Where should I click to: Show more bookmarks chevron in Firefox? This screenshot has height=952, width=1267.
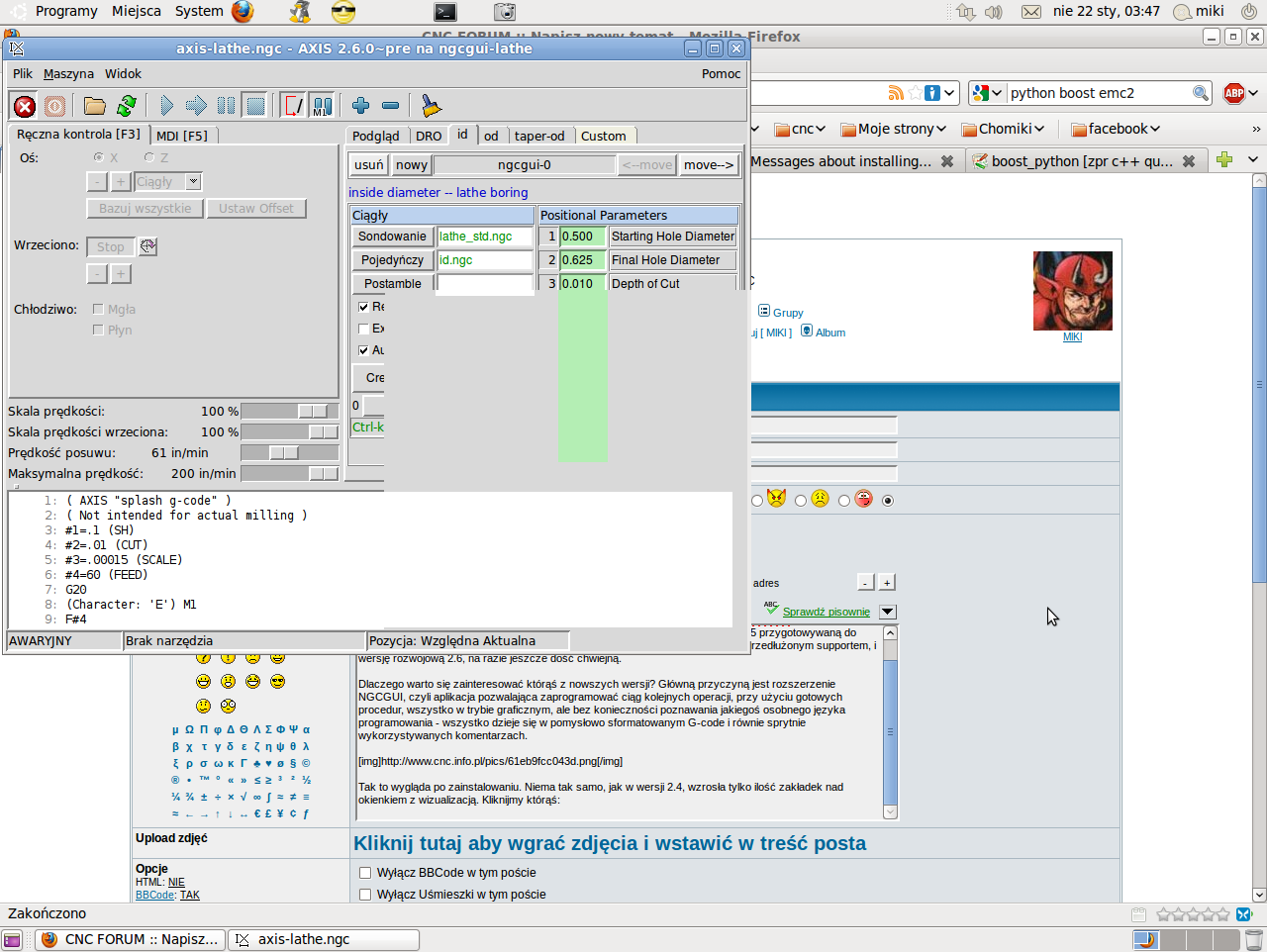coord(1256,129)
